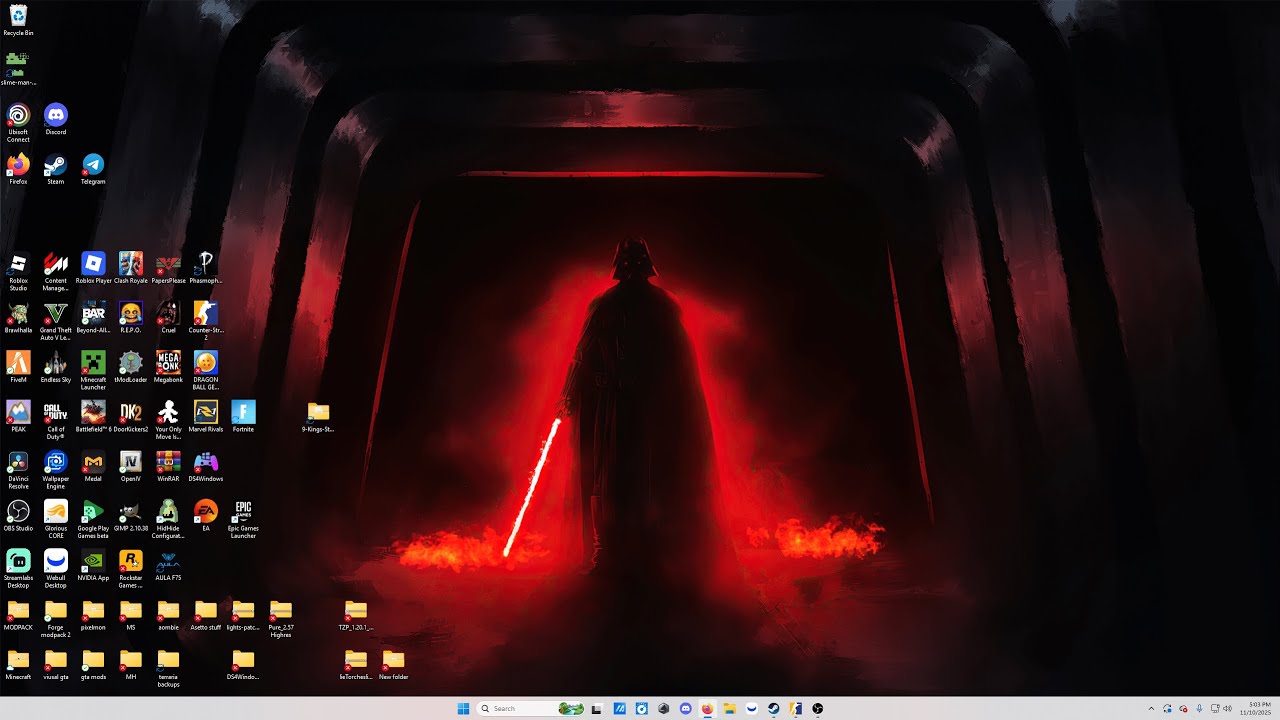
Task: Expand the hidden system tray icons
Action: (1150, 708)
